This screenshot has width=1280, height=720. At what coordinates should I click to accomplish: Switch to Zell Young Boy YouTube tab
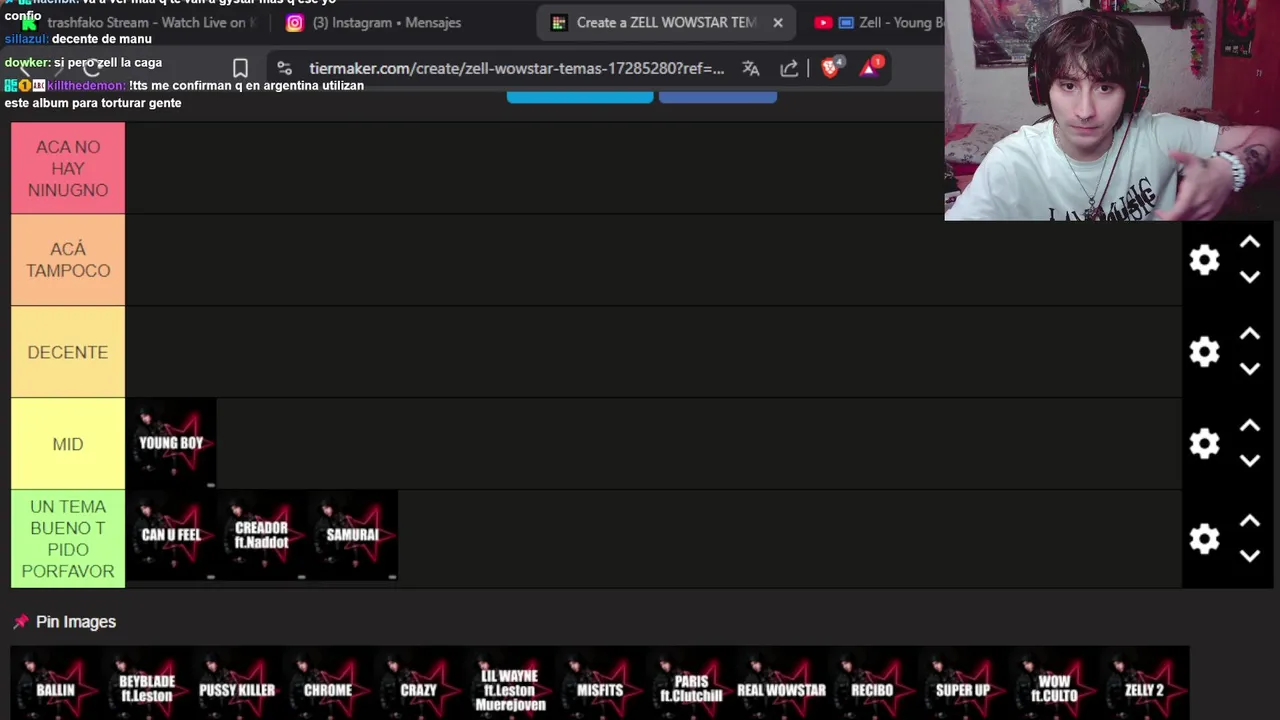pos(878,22)
